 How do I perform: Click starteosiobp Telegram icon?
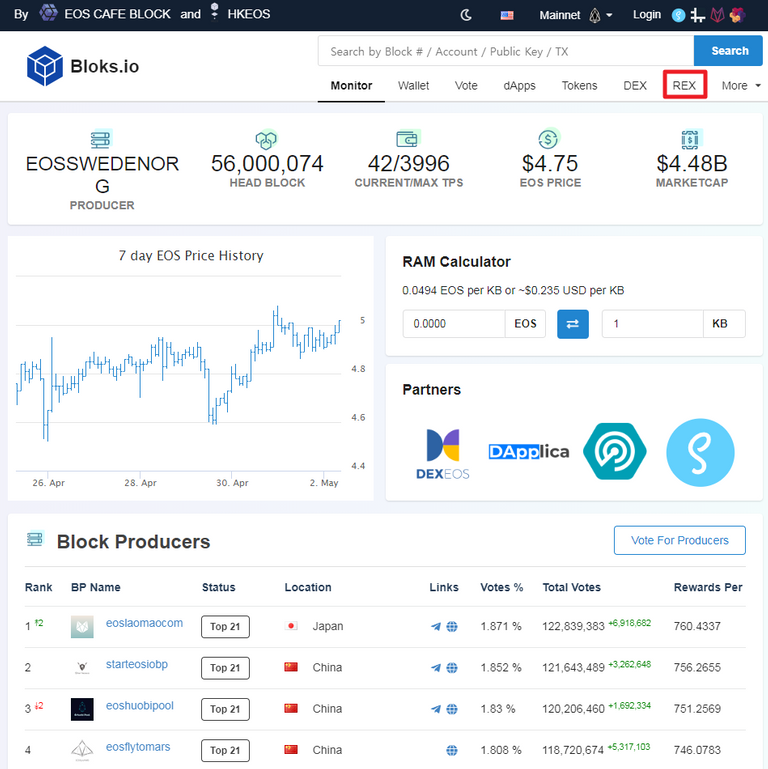click(x=435, y=667)
